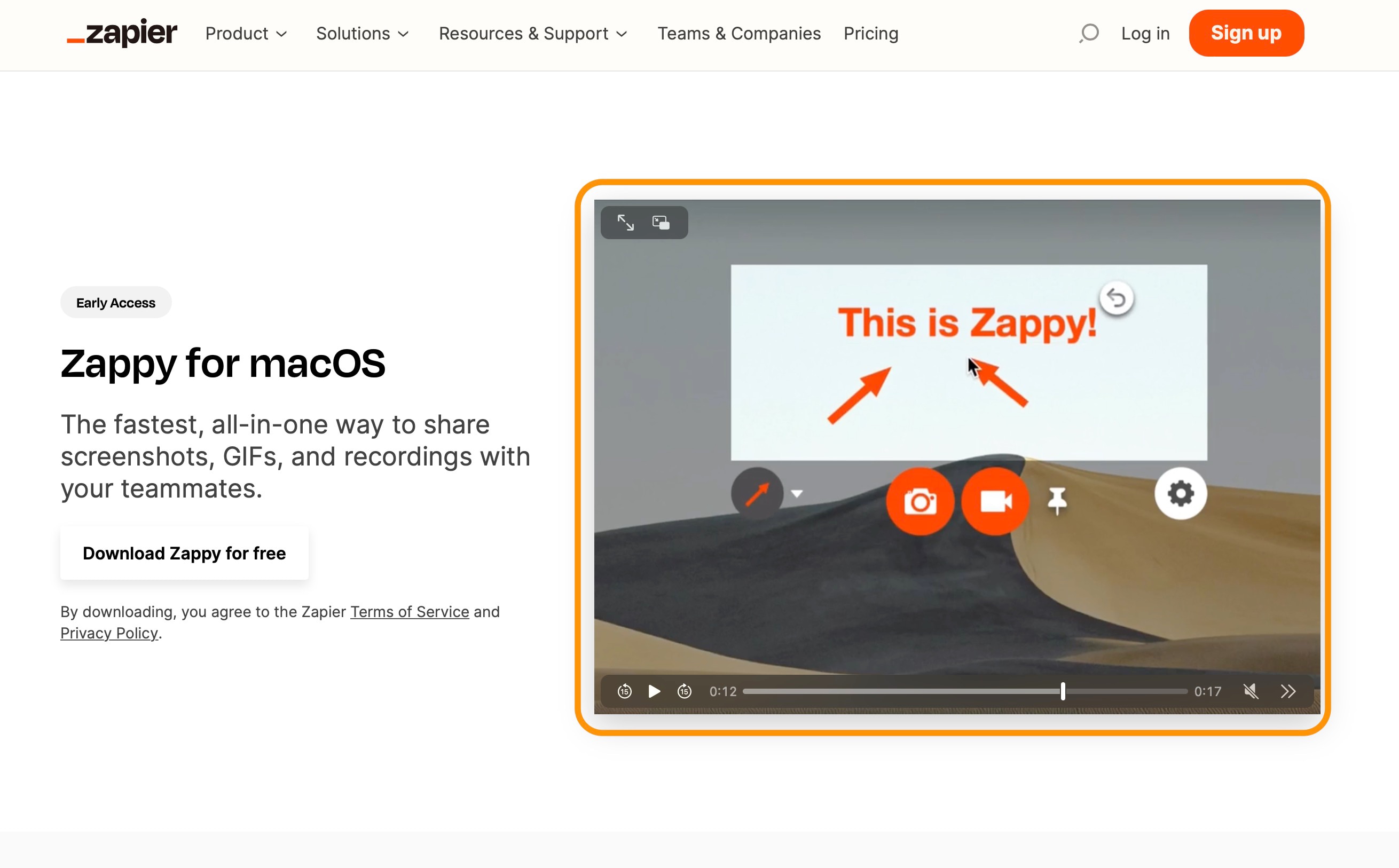
Task: Click the Zapier logo
Action: point(122,33)
